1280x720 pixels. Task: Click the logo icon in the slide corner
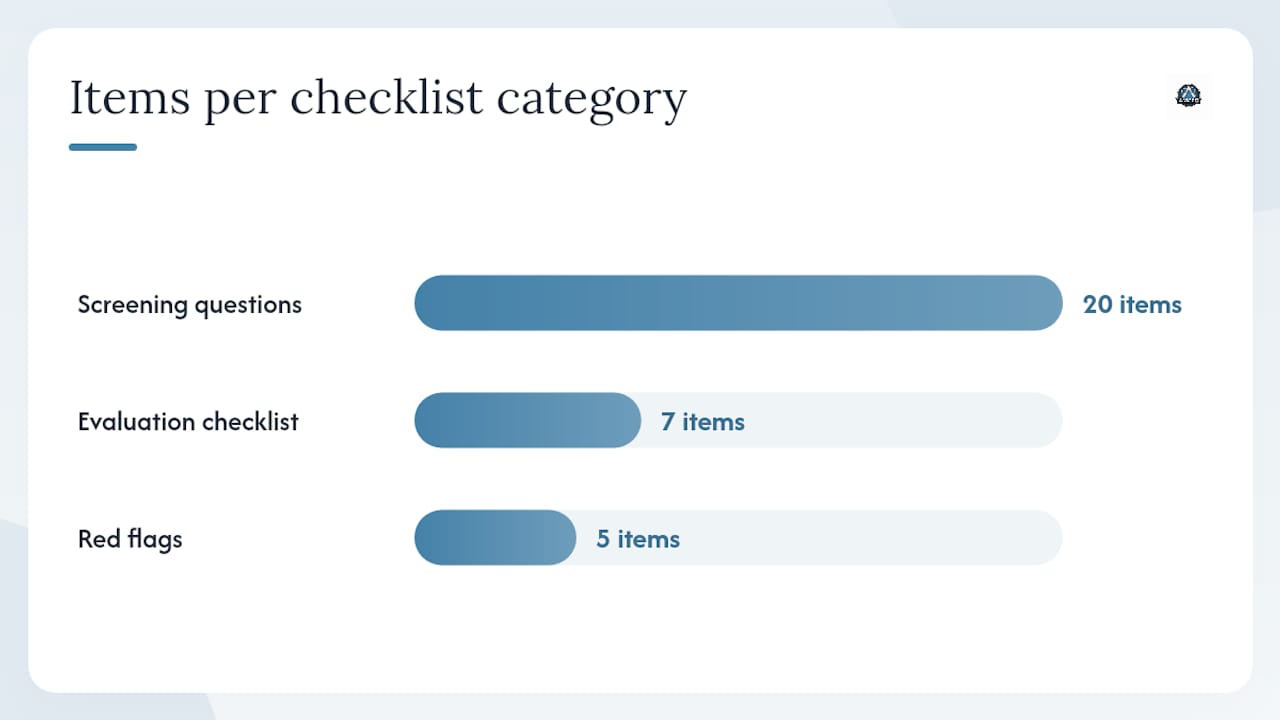(1189, 96)
